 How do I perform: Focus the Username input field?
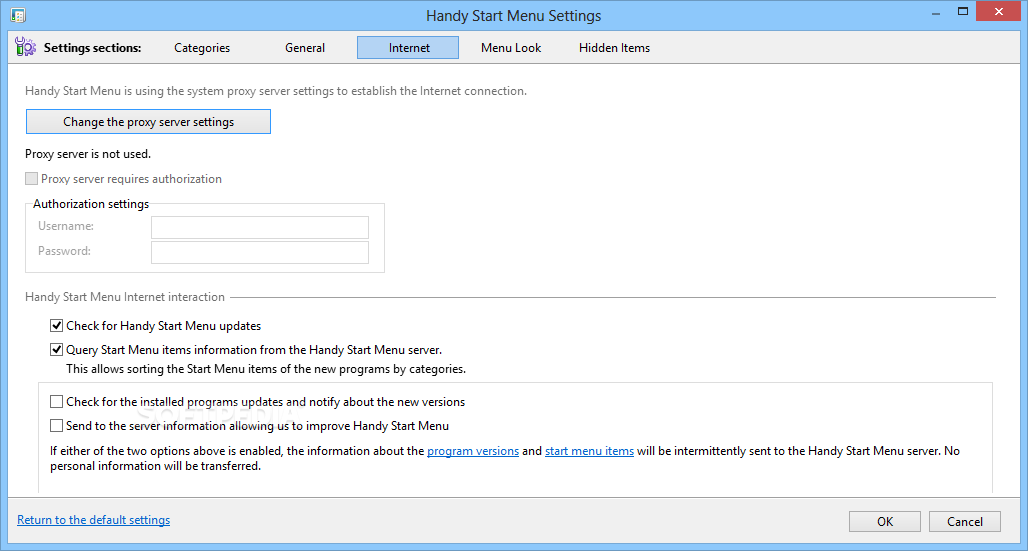[260, 227]
